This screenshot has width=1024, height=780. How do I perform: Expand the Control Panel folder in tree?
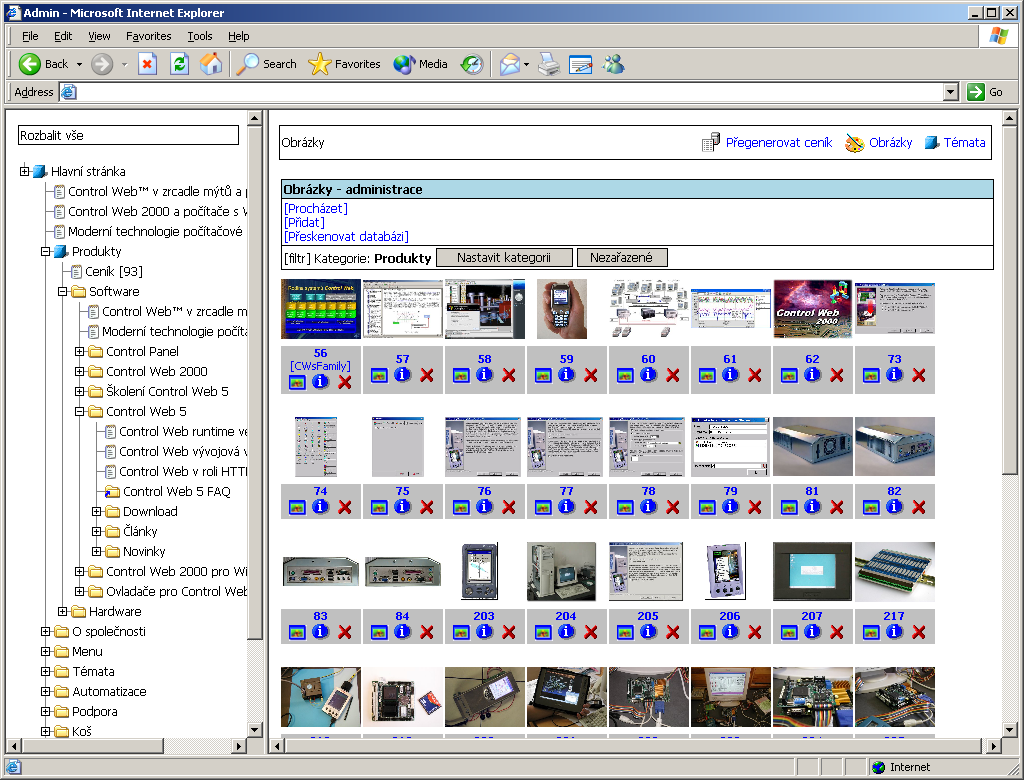point(80,352)
